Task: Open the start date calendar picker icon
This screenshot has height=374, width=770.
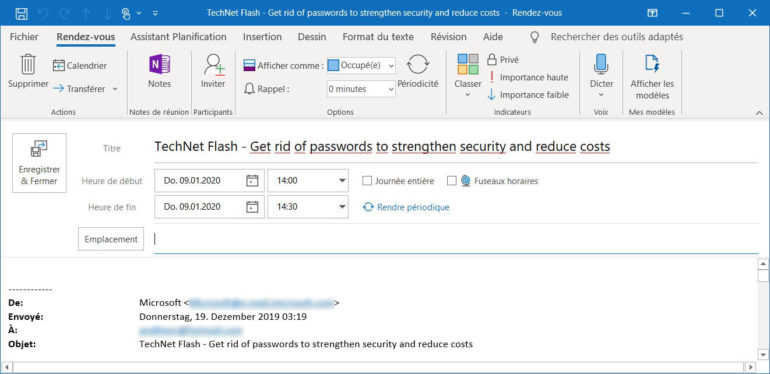Action: pos(252,181)
